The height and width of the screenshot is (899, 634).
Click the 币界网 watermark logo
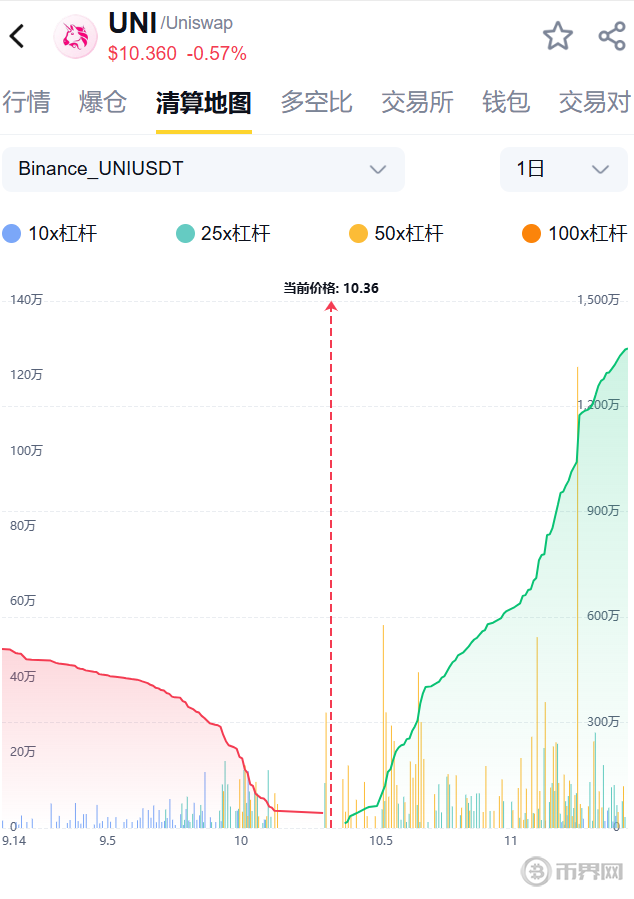click(573, 872)
